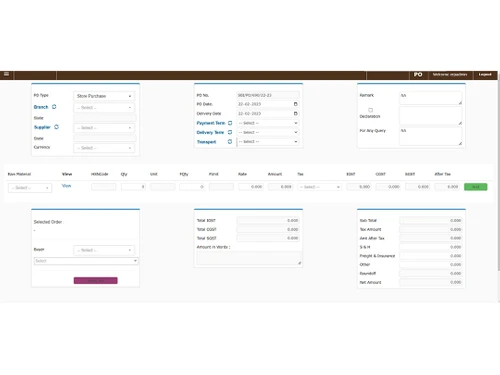Refresh the Transport list icon

pyautogui.click(x=230, y=142)
